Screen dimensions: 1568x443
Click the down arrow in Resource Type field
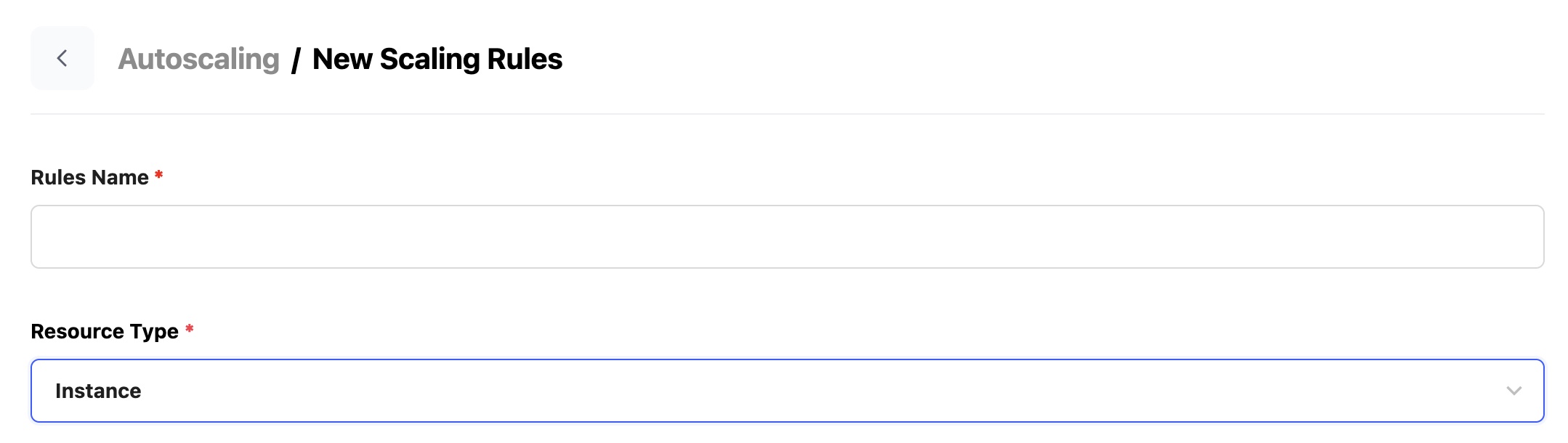1514,391
